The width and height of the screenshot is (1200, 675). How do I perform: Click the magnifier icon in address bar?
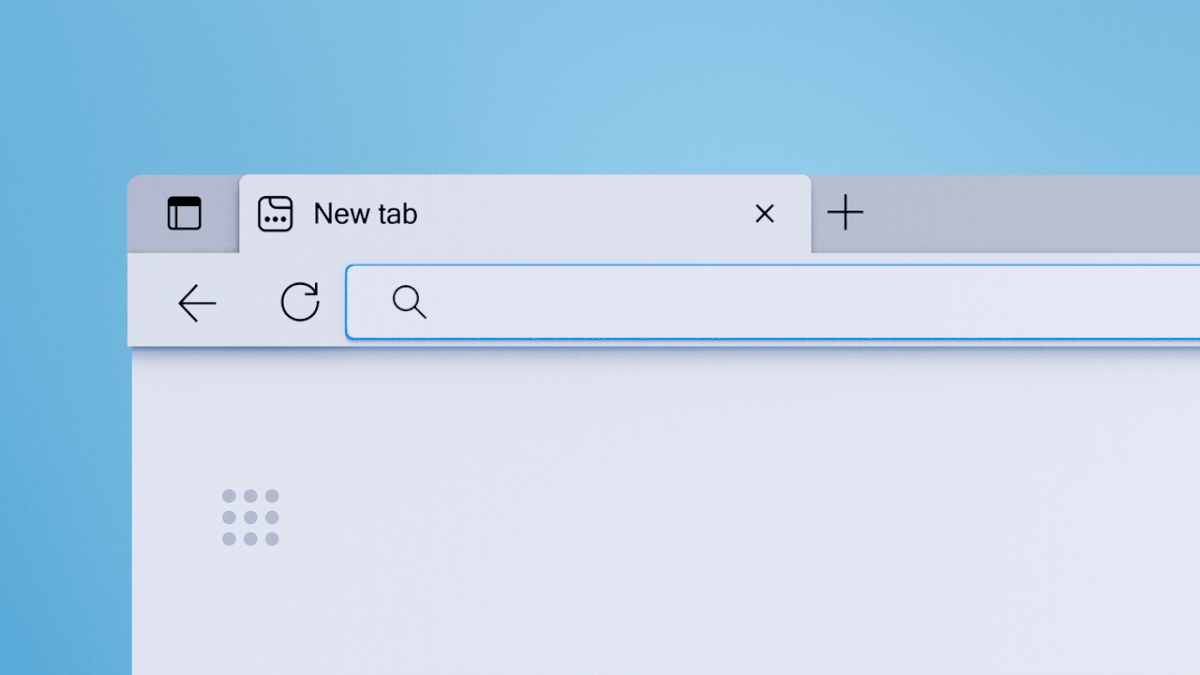click(x=409, y=302)
